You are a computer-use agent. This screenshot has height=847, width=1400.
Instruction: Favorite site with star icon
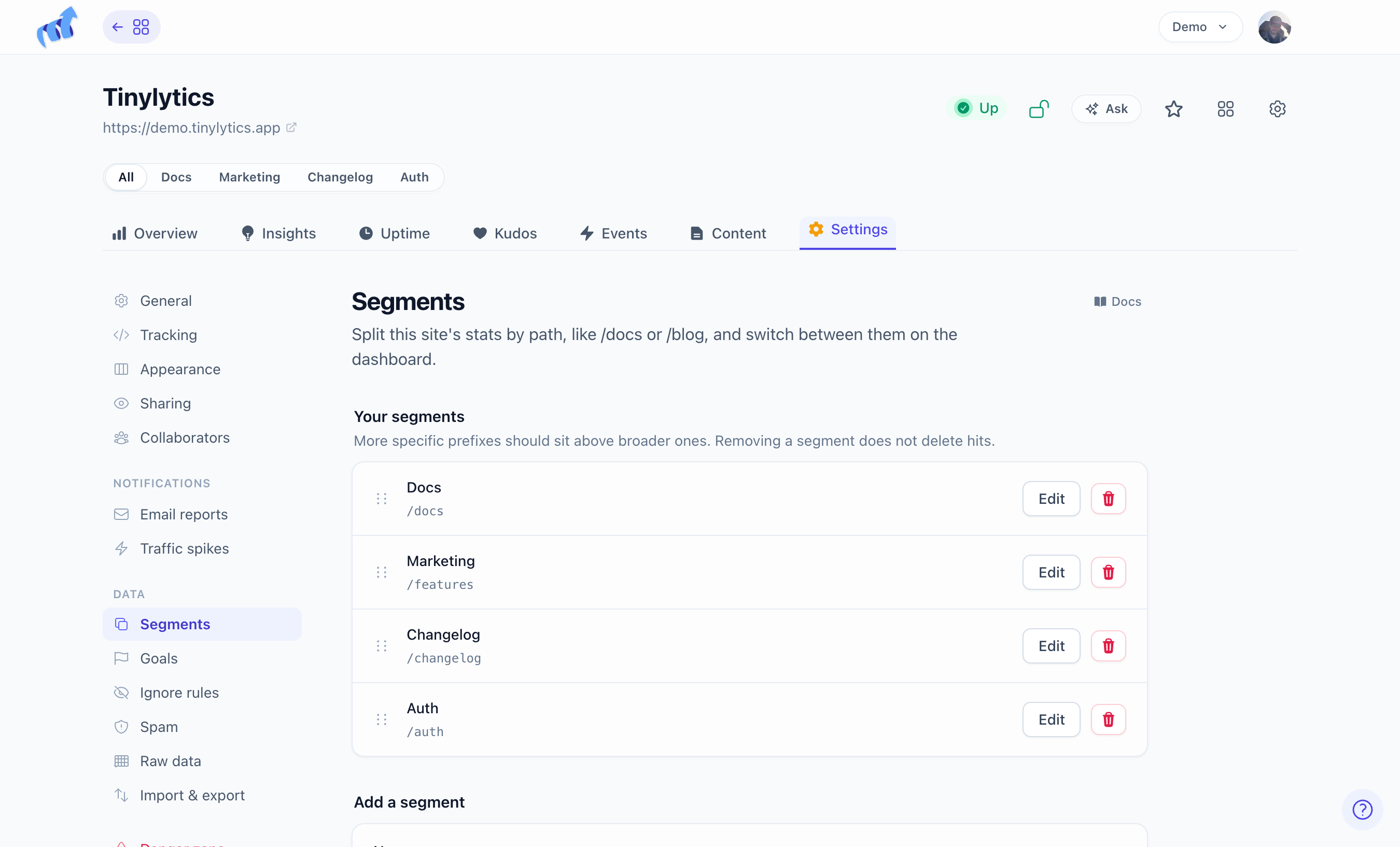(1173, 108)
